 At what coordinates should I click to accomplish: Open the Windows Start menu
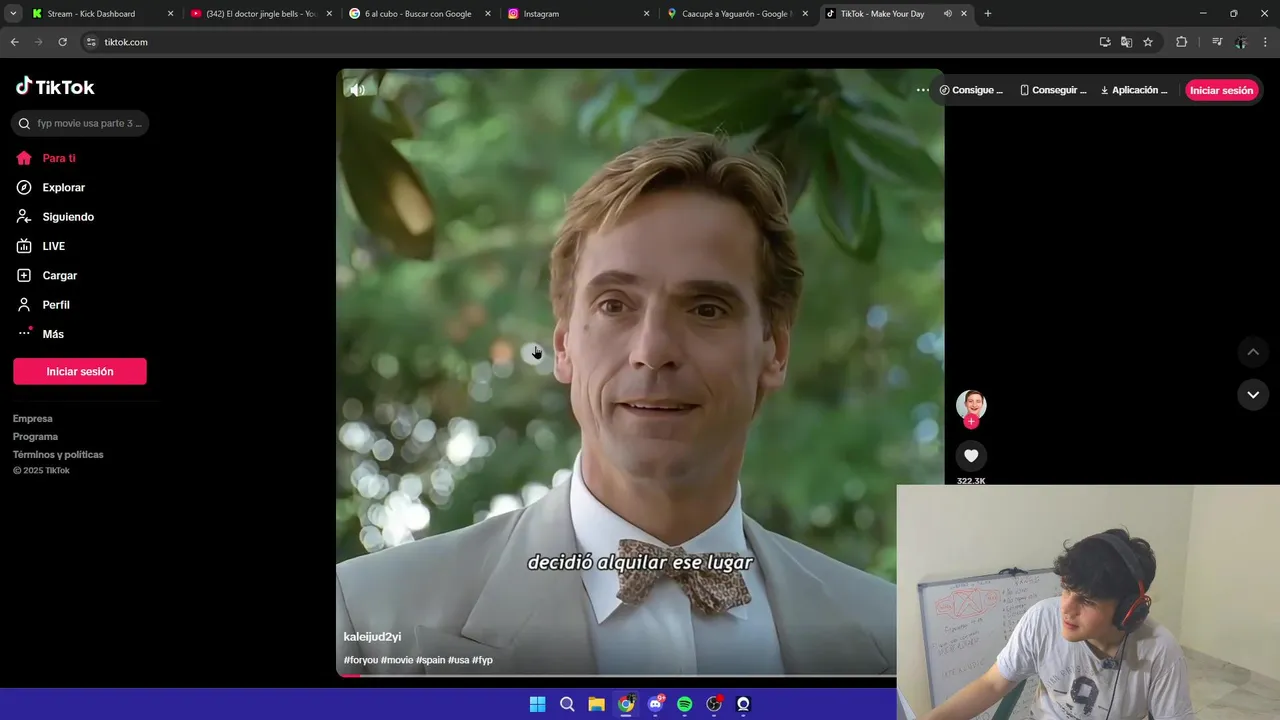coord(537,704)
